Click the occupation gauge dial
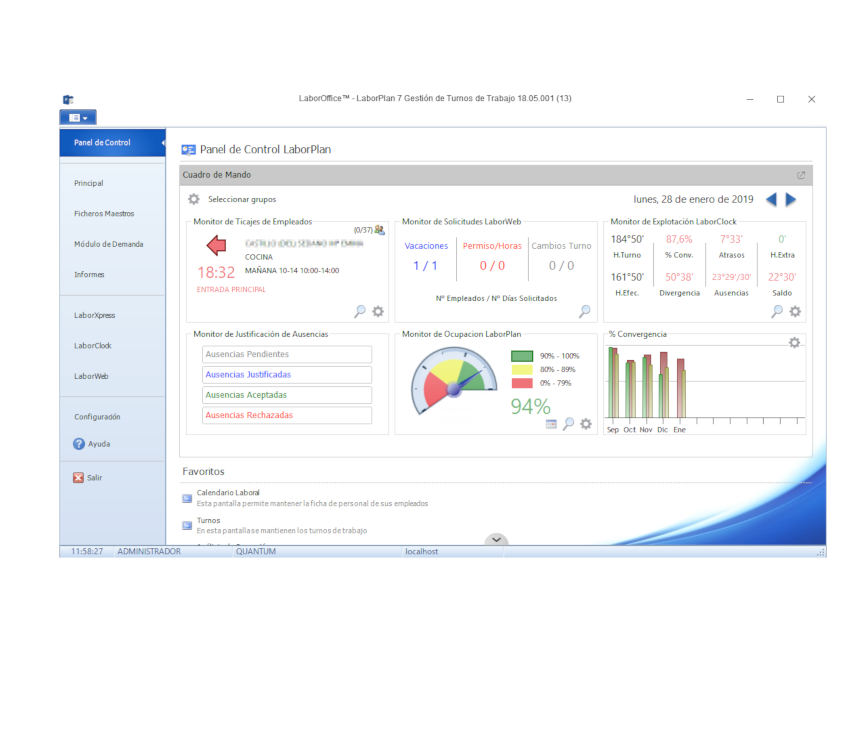862x756 pixels. (453, 380)
